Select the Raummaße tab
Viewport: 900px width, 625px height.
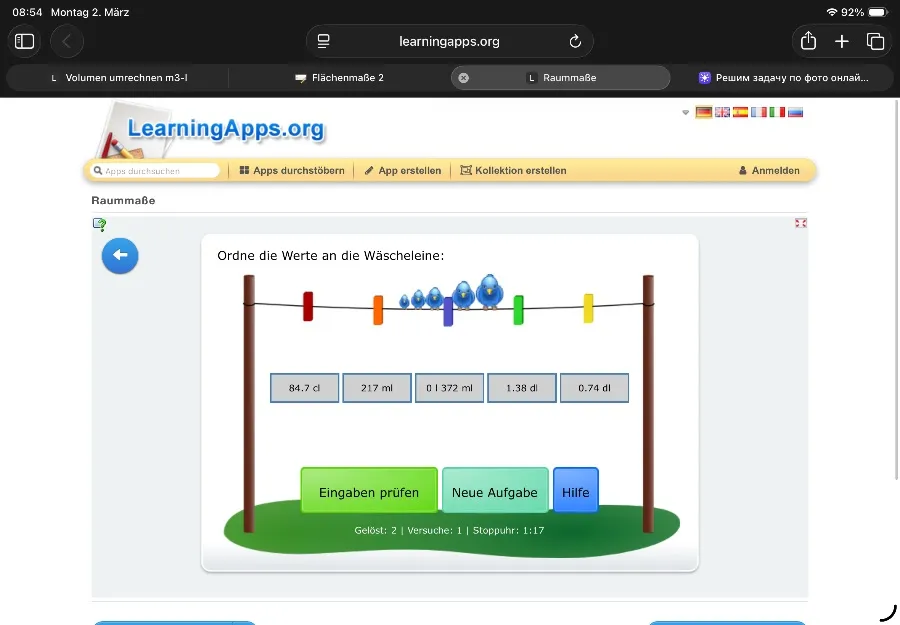[561, 77]
